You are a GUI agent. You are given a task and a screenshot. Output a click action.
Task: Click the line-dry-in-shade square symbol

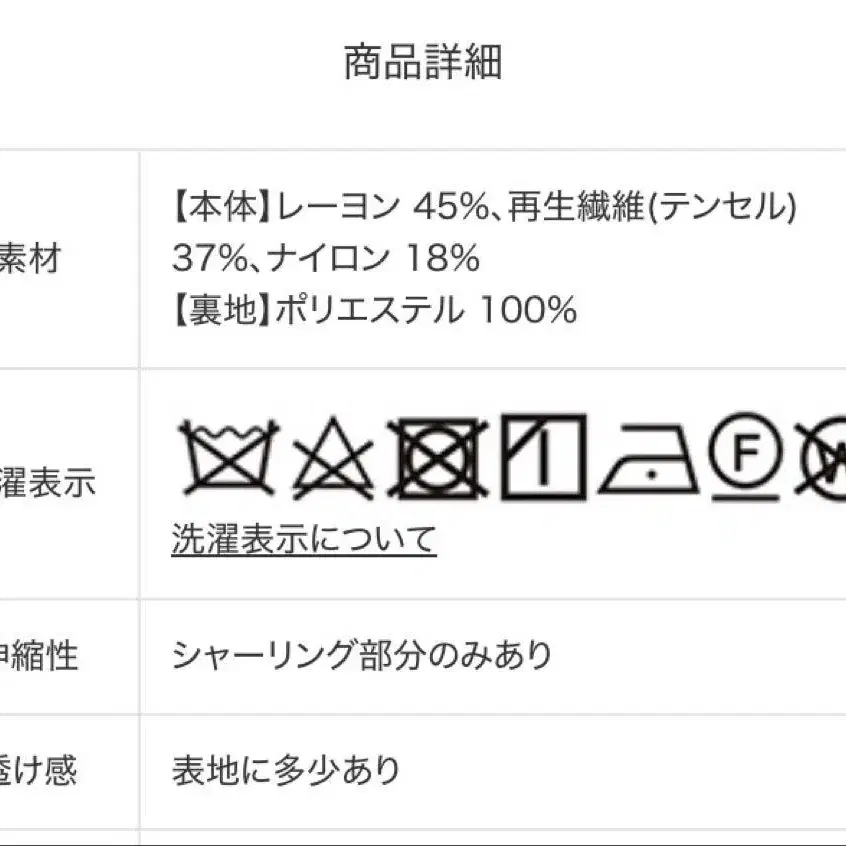click(x=544, y=457)
